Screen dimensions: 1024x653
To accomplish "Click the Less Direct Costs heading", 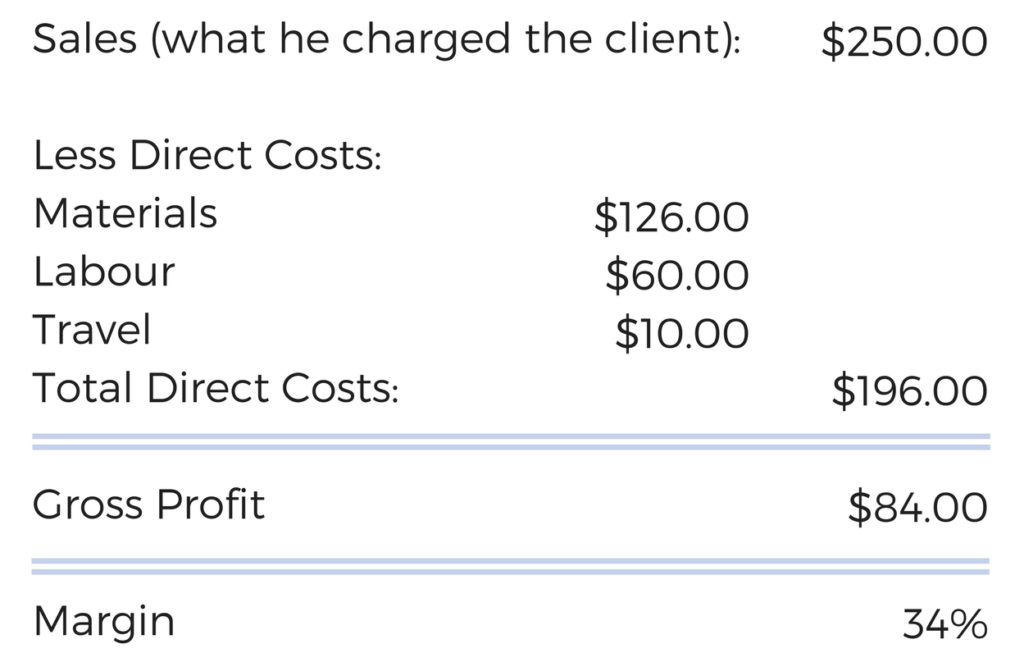I will 207,155.
